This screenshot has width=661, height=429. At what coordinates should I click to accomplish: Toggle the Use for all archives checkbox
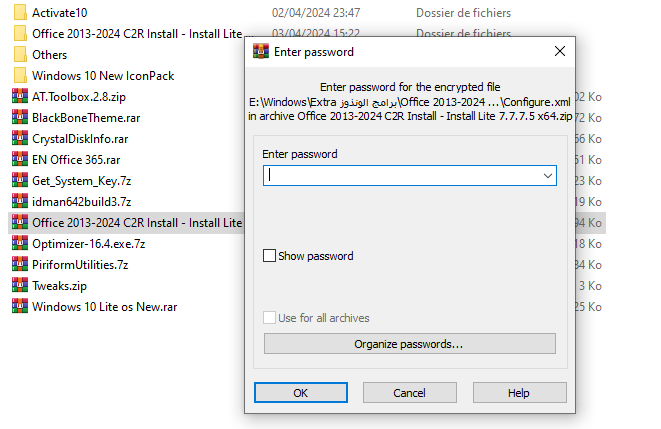(x=269, y=318)
